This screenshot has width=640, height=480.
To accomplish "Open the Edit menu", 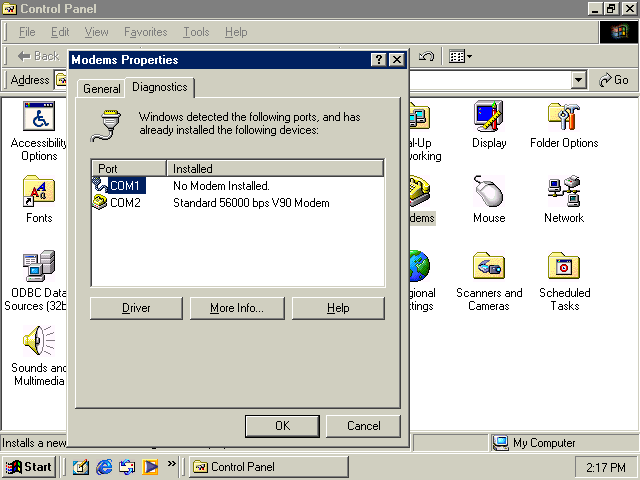I will pyautogui.click(x=60, y=32).
